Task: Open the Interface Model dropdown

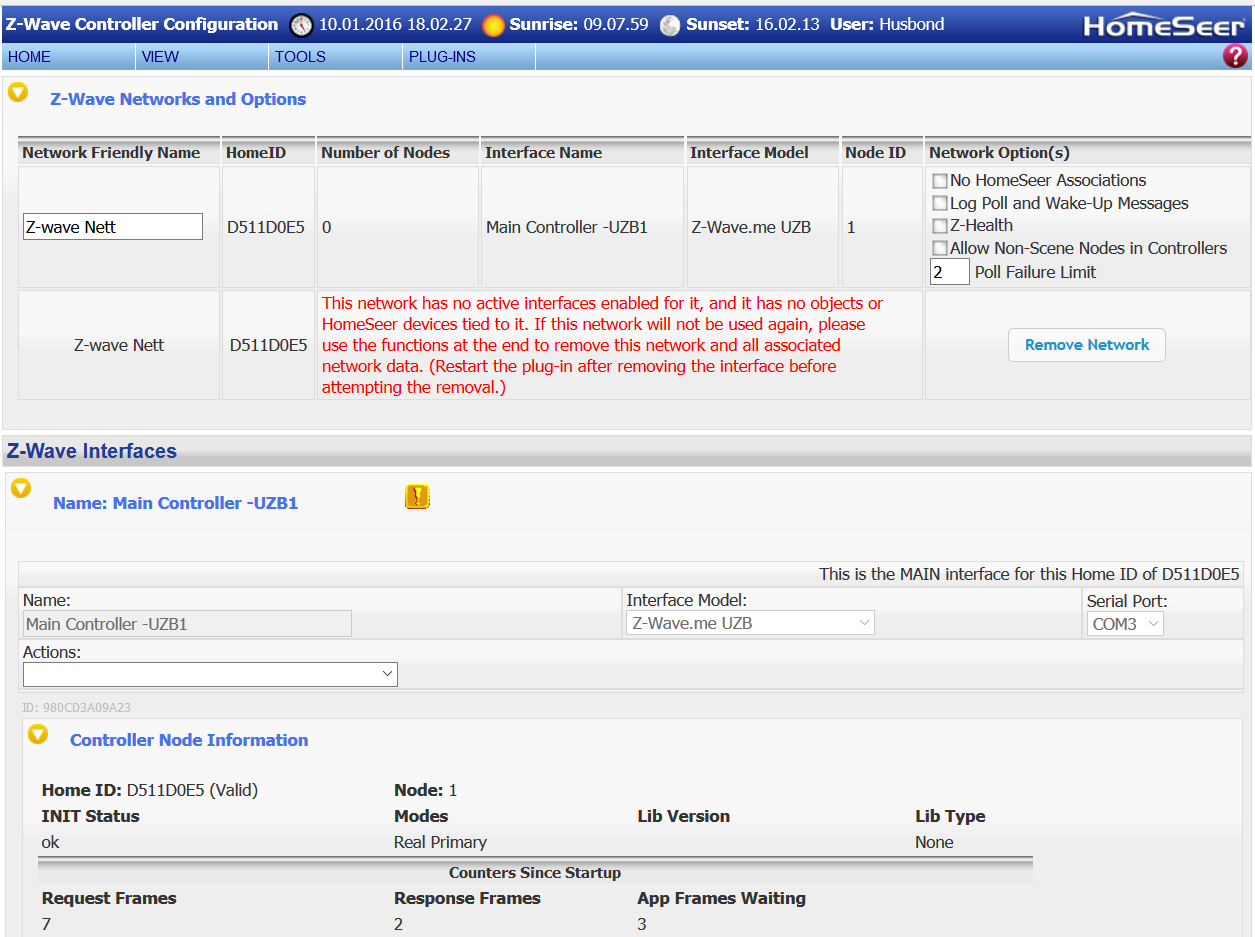Action: click(750, 623)
